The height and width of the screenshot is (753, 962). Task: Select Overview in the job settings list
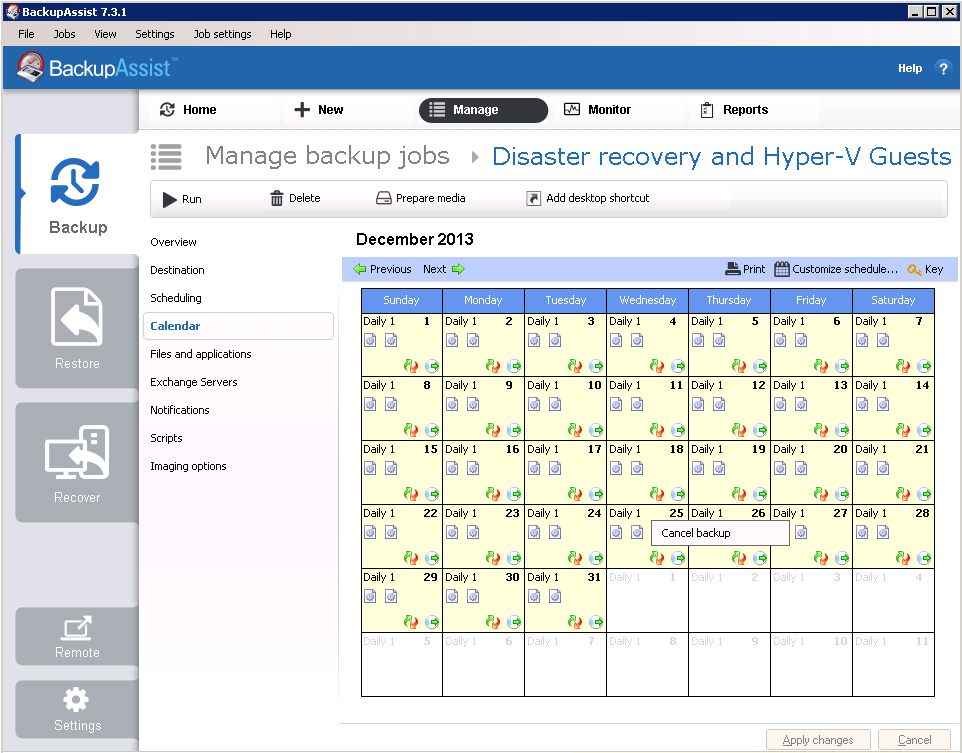174,242
